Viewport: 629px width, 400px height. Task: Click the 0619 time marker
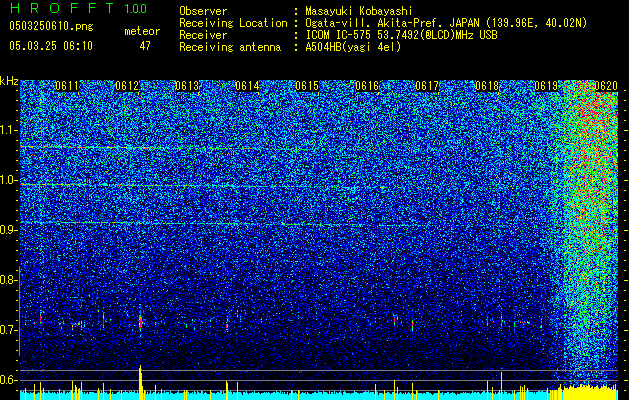[546, 86]
